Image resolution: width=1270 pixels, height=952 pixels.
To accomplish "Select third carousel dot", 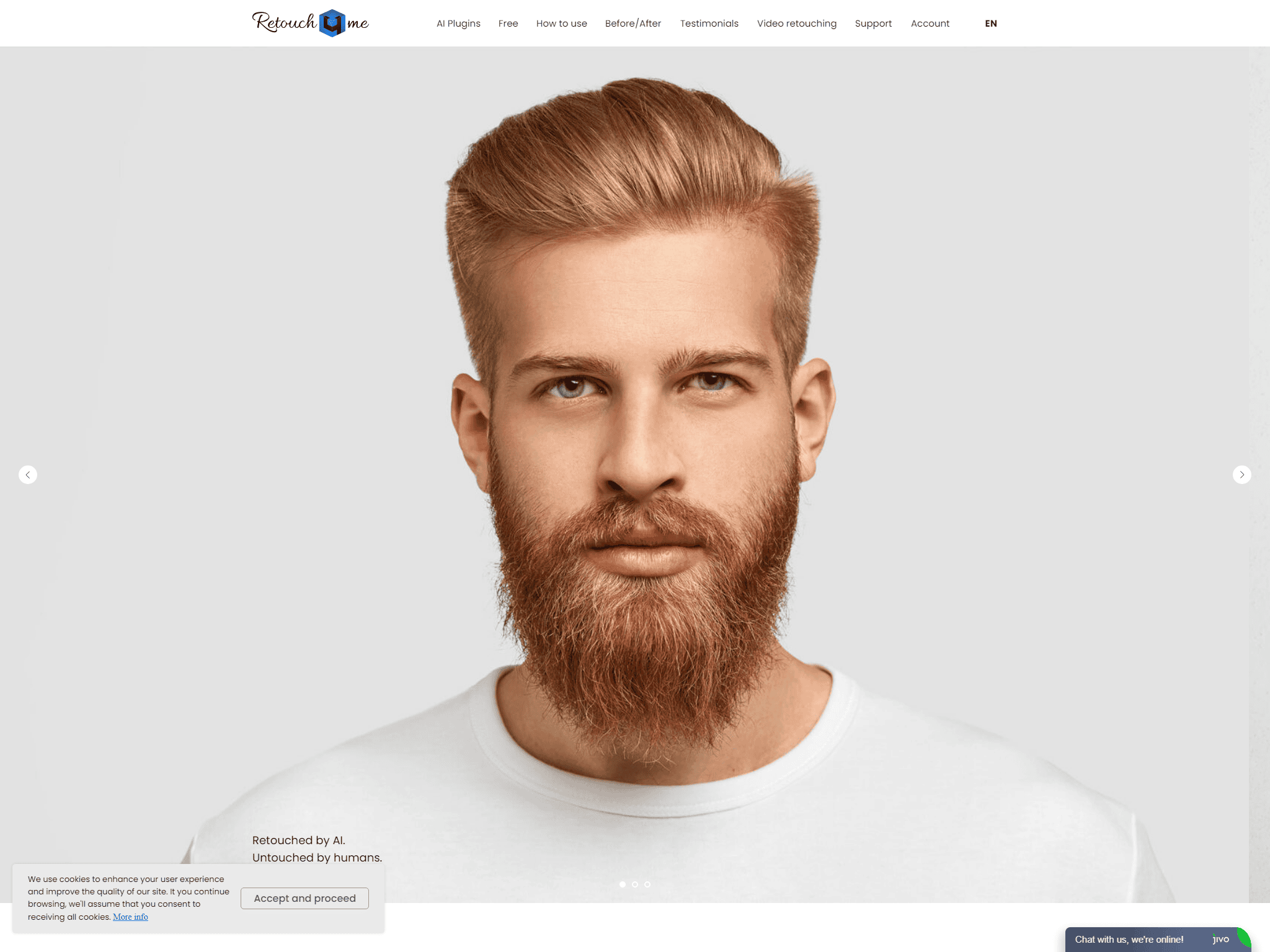I will 647,884.
